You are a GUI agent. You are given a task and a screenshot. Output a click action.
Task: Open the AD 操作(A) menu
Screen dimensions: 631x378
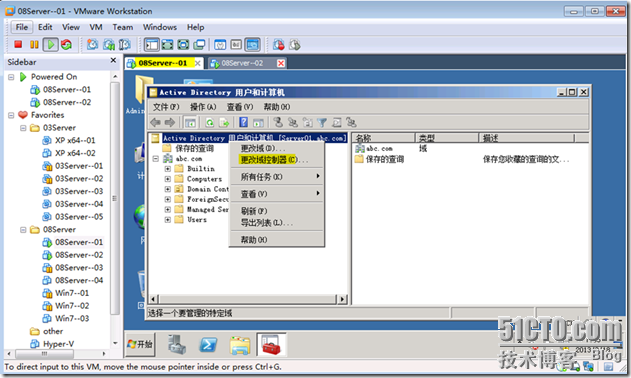203,107
